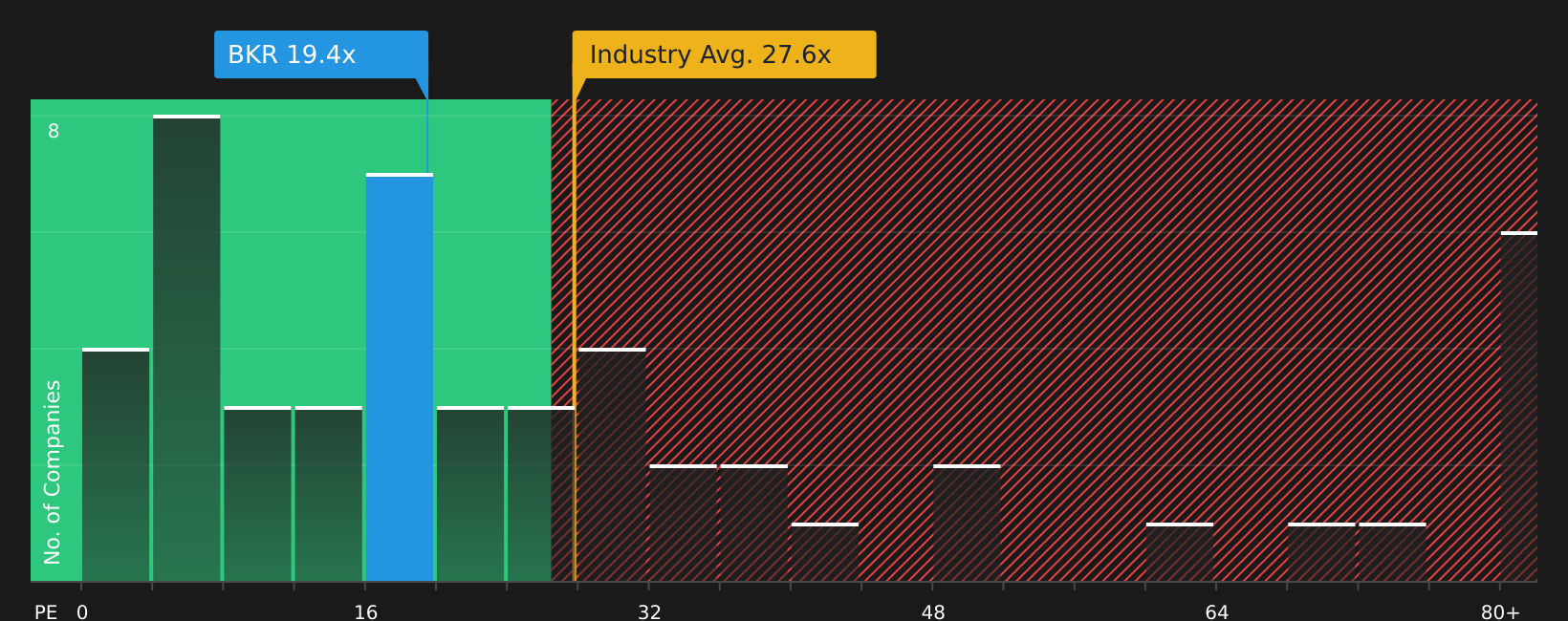
Task: Select the 80+ PE bar
Action: [1519, 406]
